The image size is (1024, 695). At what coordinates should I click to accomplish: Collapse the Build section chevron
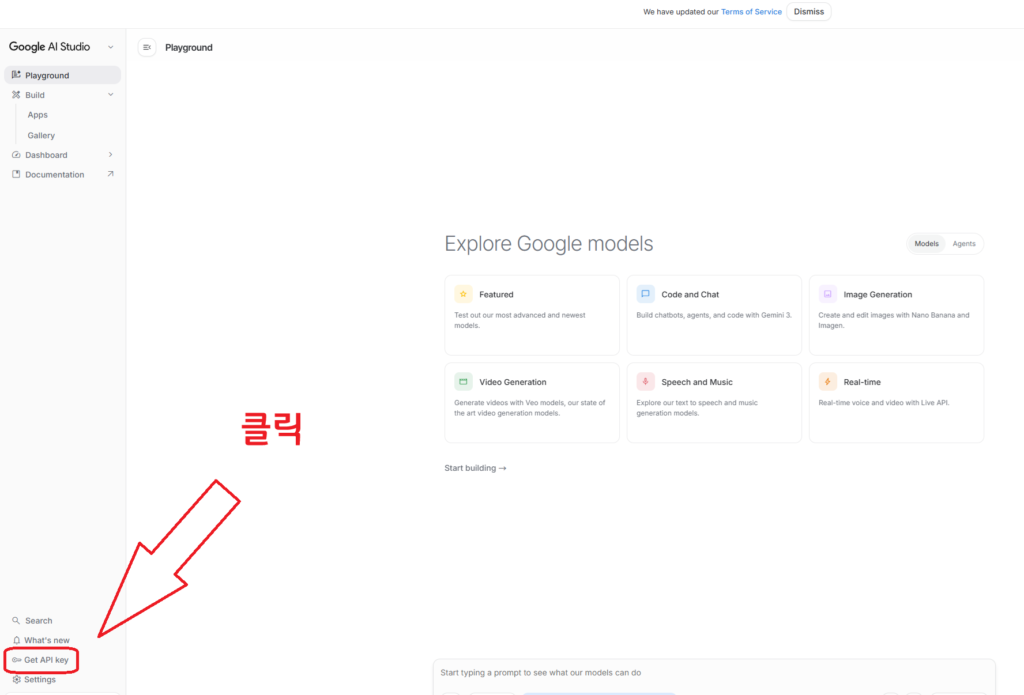[x=110, y=94]
